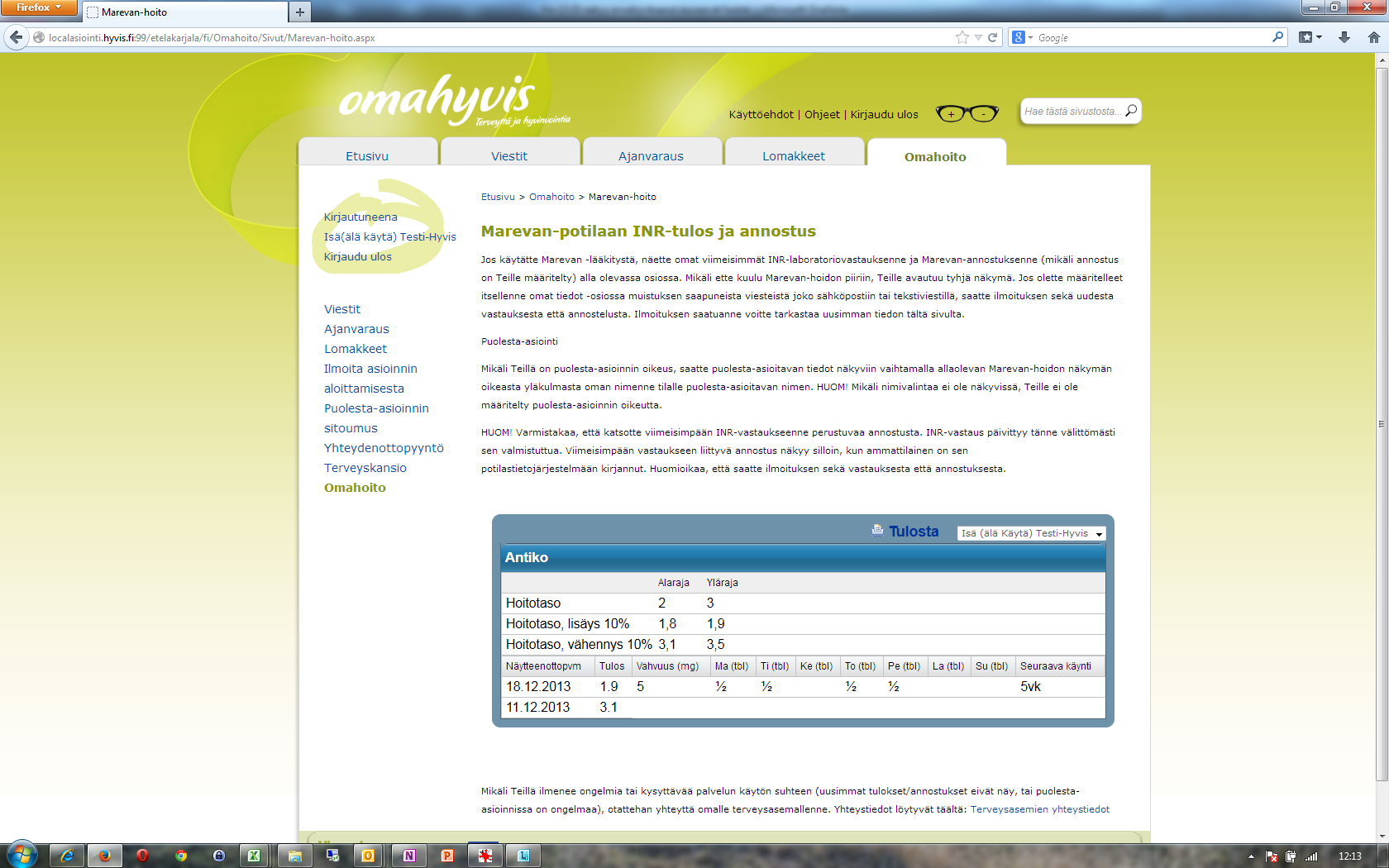
Task: Open Etusivu in the breadcrumb
Action: 498,197
